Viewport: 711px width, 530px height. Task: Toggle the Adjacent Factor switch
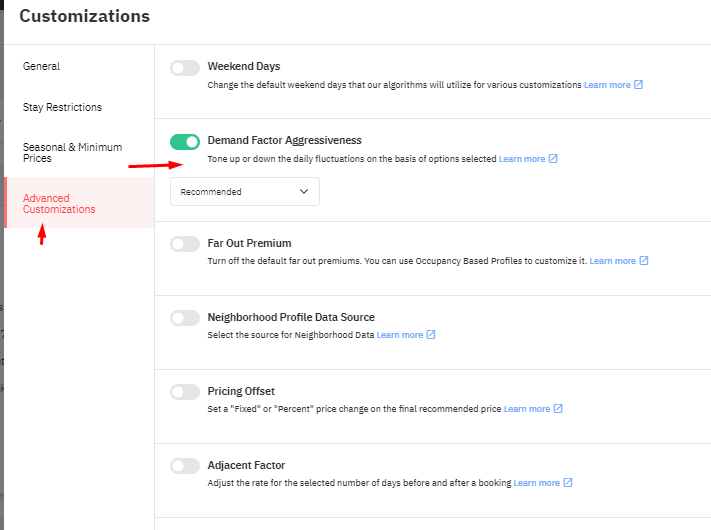[185, 466]
